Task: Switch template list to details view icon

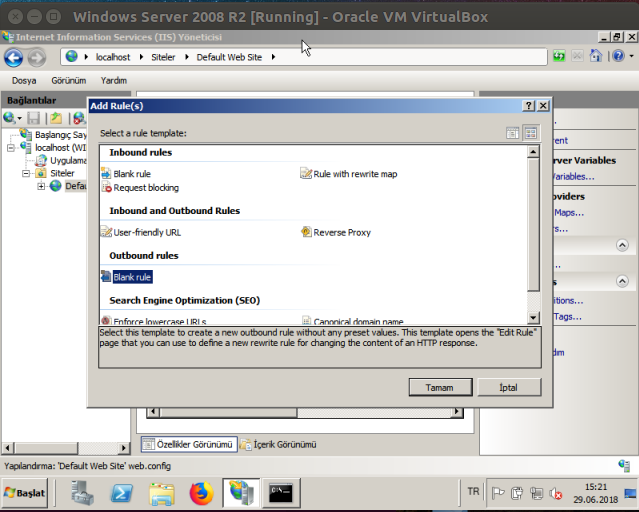Action: point(512,133)
